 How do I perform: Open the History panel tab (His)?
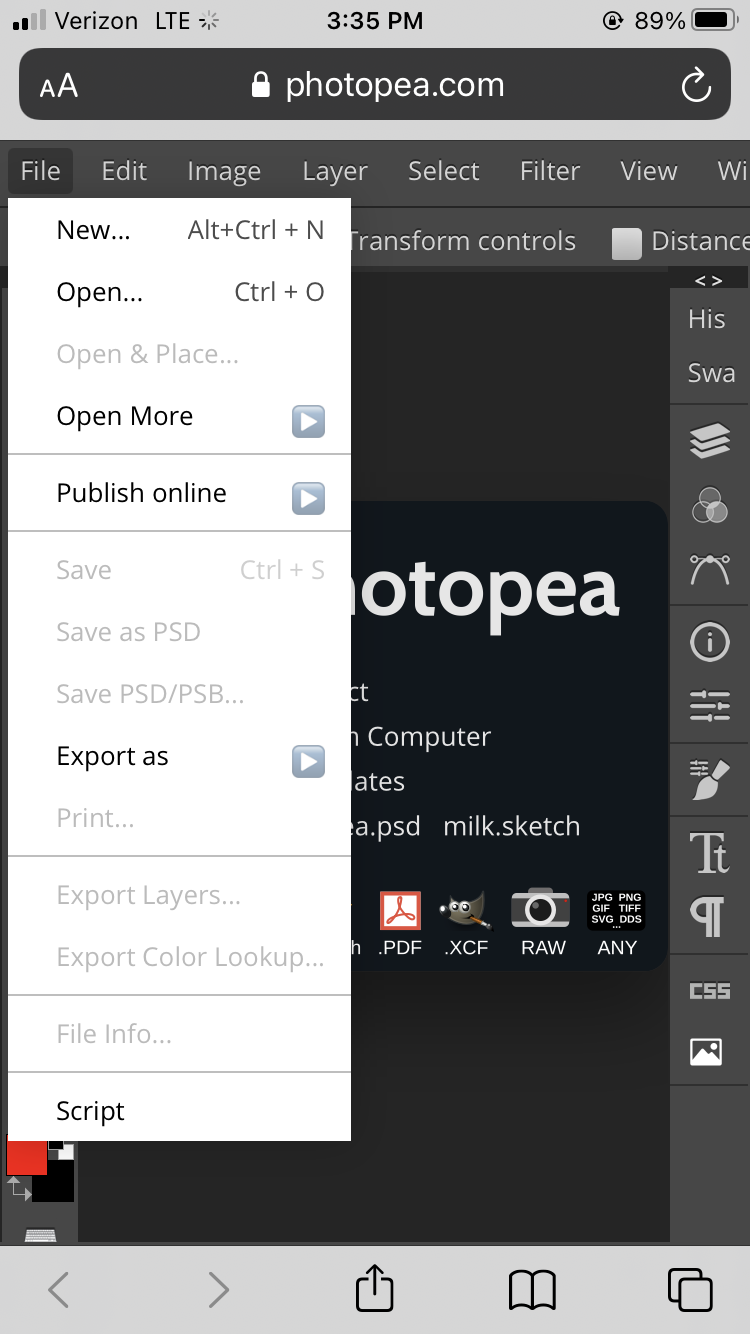coord(706,319)
